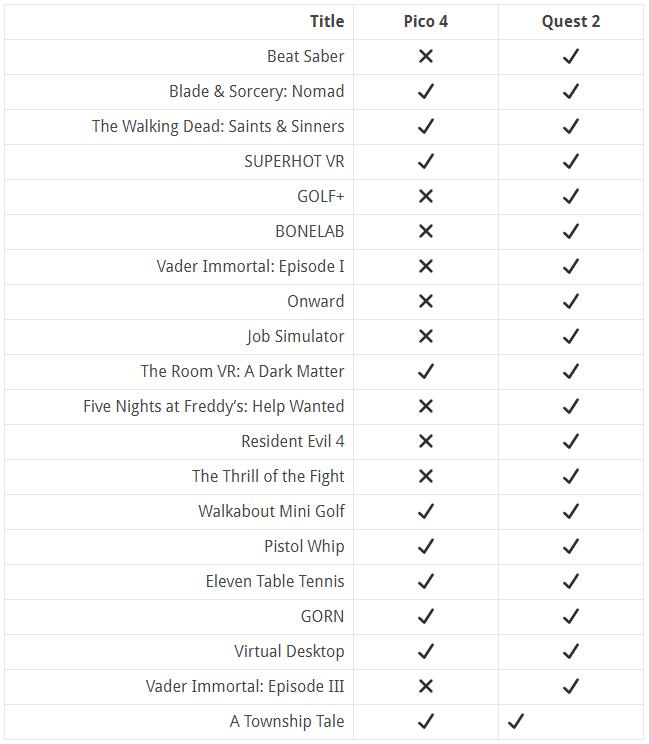Click the Pico 4 checkmark for SUPERHOT VR
The width and height of the screenshot is (649, 744).
[425, 162]
